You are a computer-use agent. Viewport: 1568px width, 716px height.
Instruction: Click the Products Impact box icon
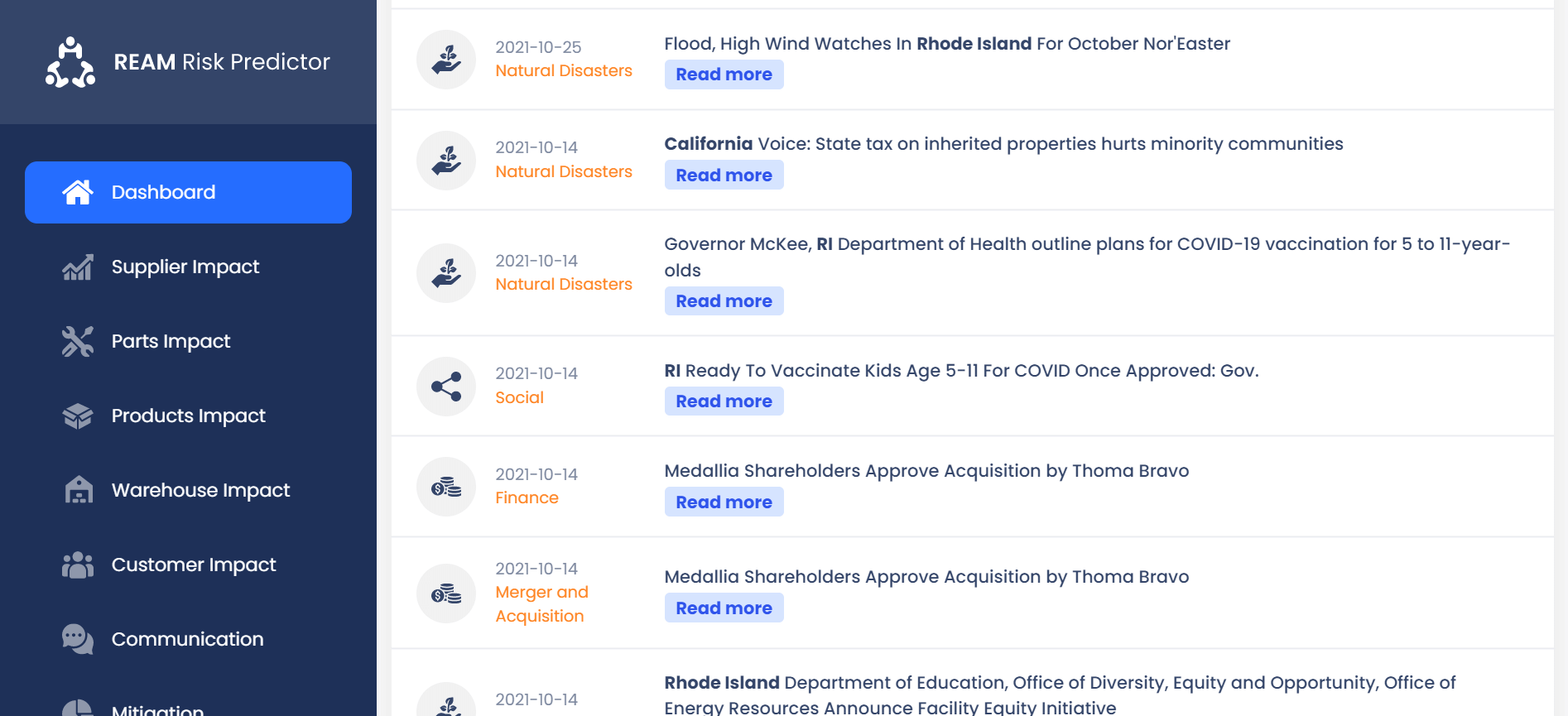(x=78, y=416)
